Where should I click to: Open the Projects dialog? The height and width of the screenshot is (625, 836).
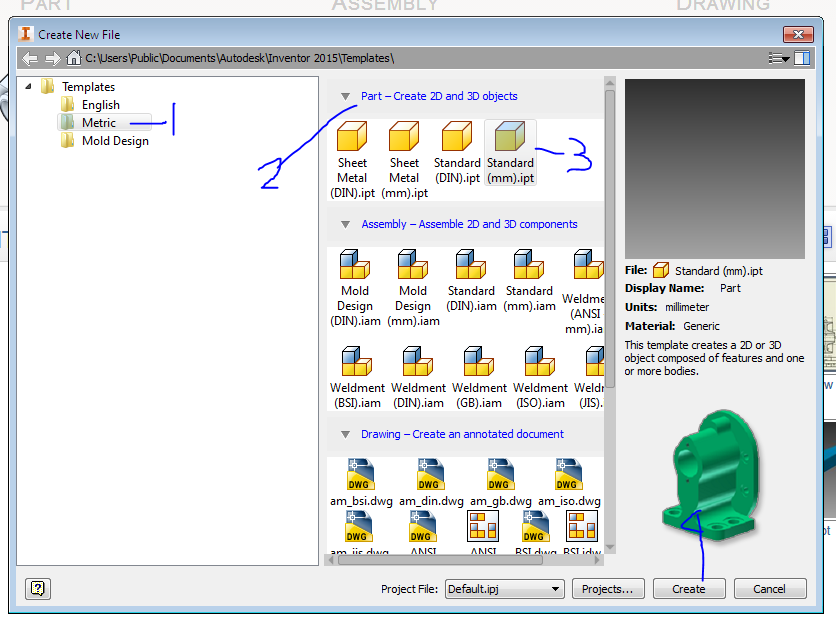pos(608,589)
